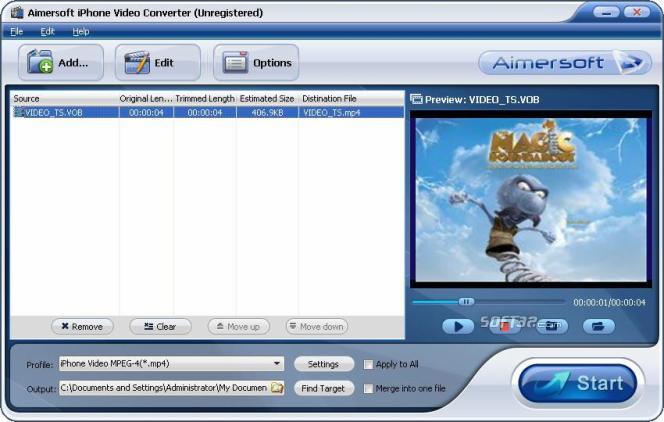Click the Find Target button
The width and height of the screenshot is (664, 422).
click(x=324, y=388)
